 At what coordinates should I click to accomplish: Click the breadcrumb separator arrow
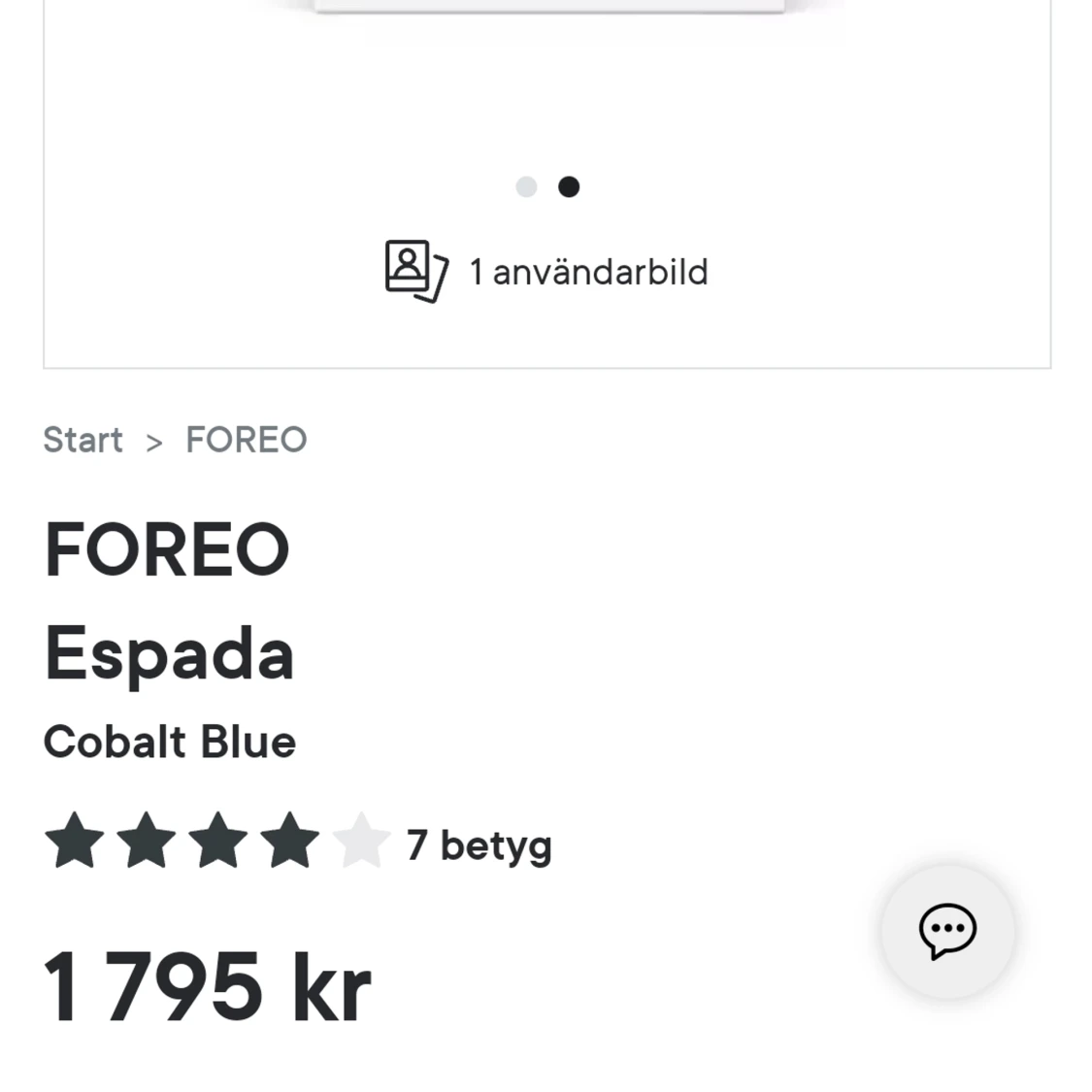(154, 443)
